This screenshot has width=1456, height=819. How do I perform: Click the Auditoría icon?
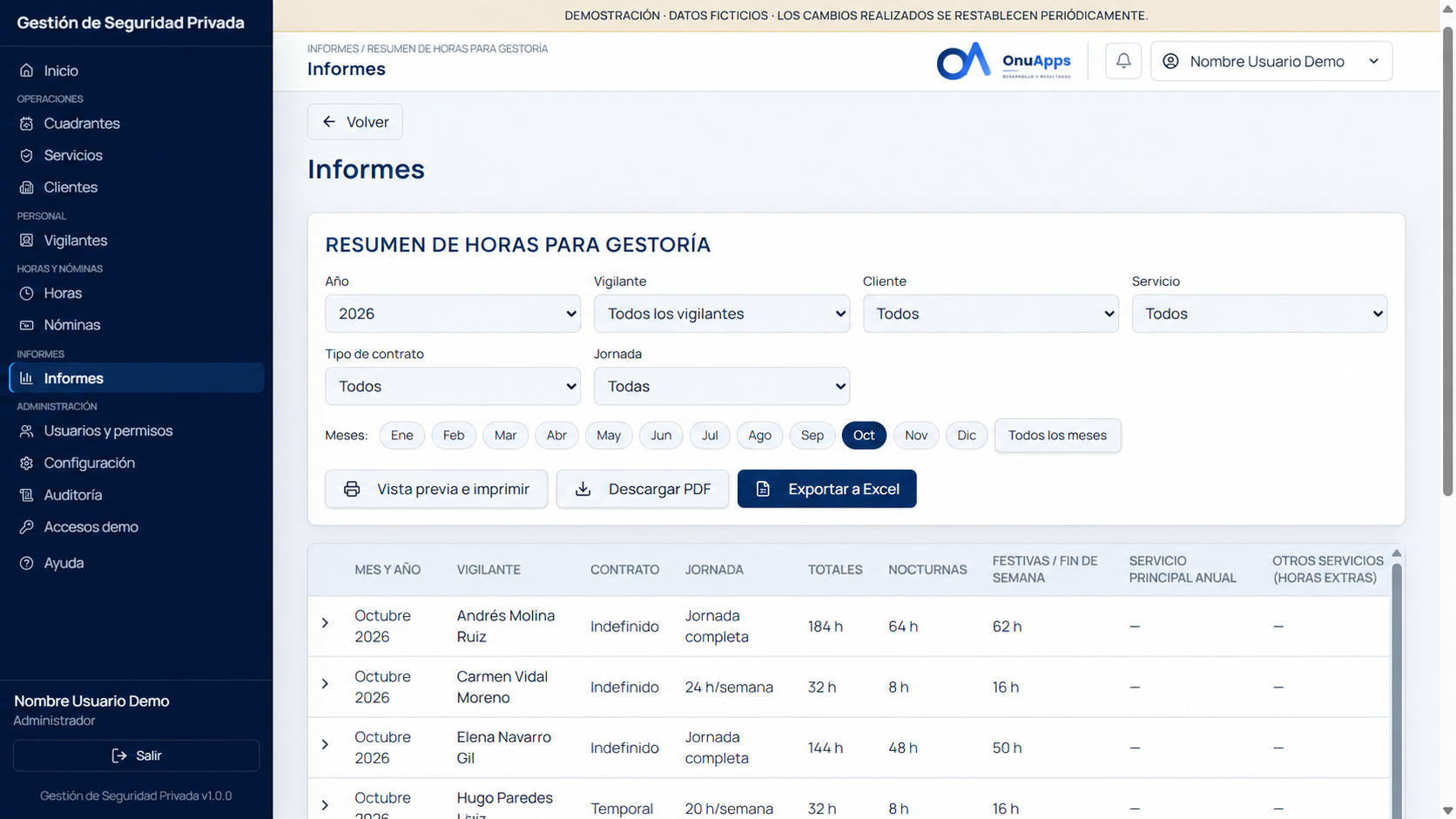(27, 495)
